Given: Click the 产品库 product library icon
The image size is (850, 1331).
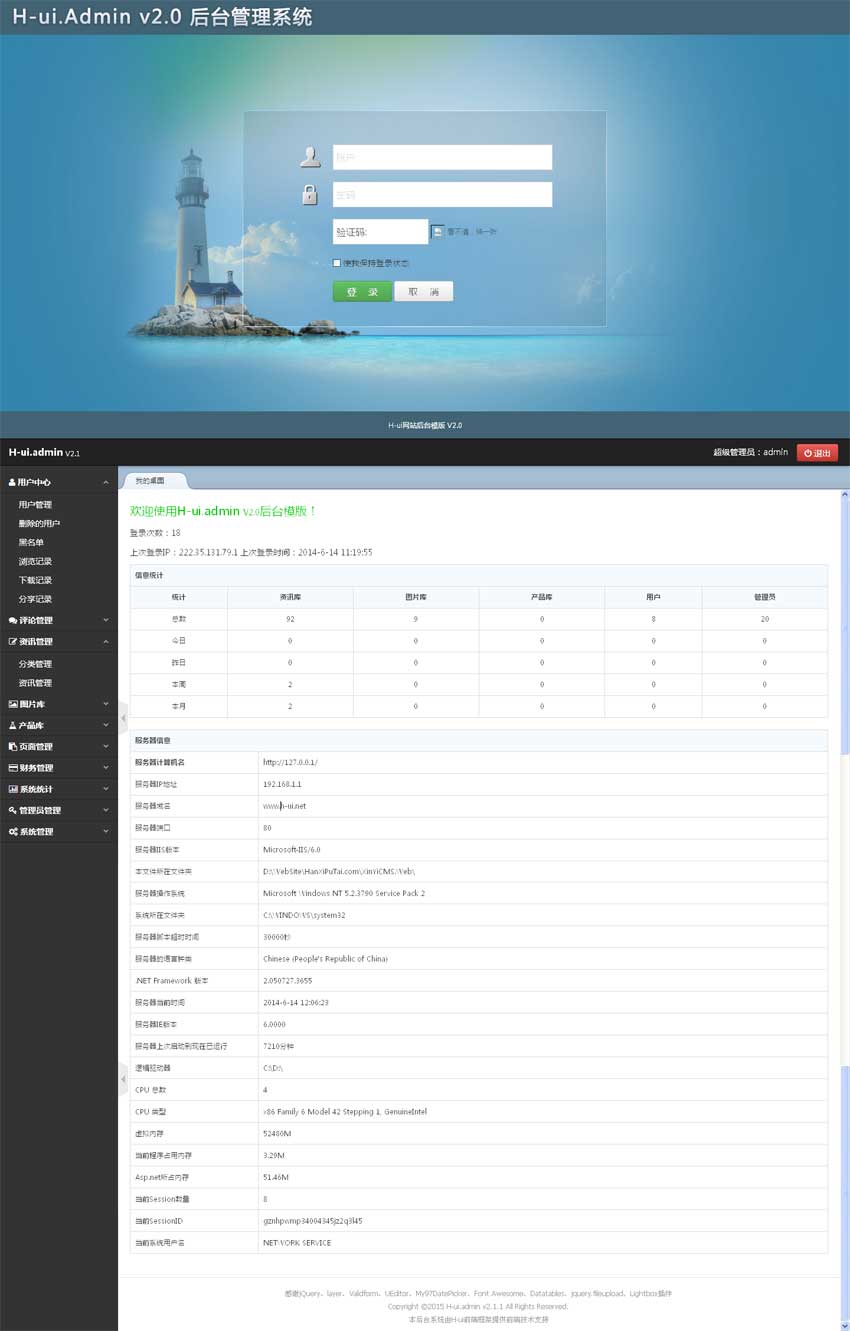Looking at the screenshot, I should pos(12,724).
